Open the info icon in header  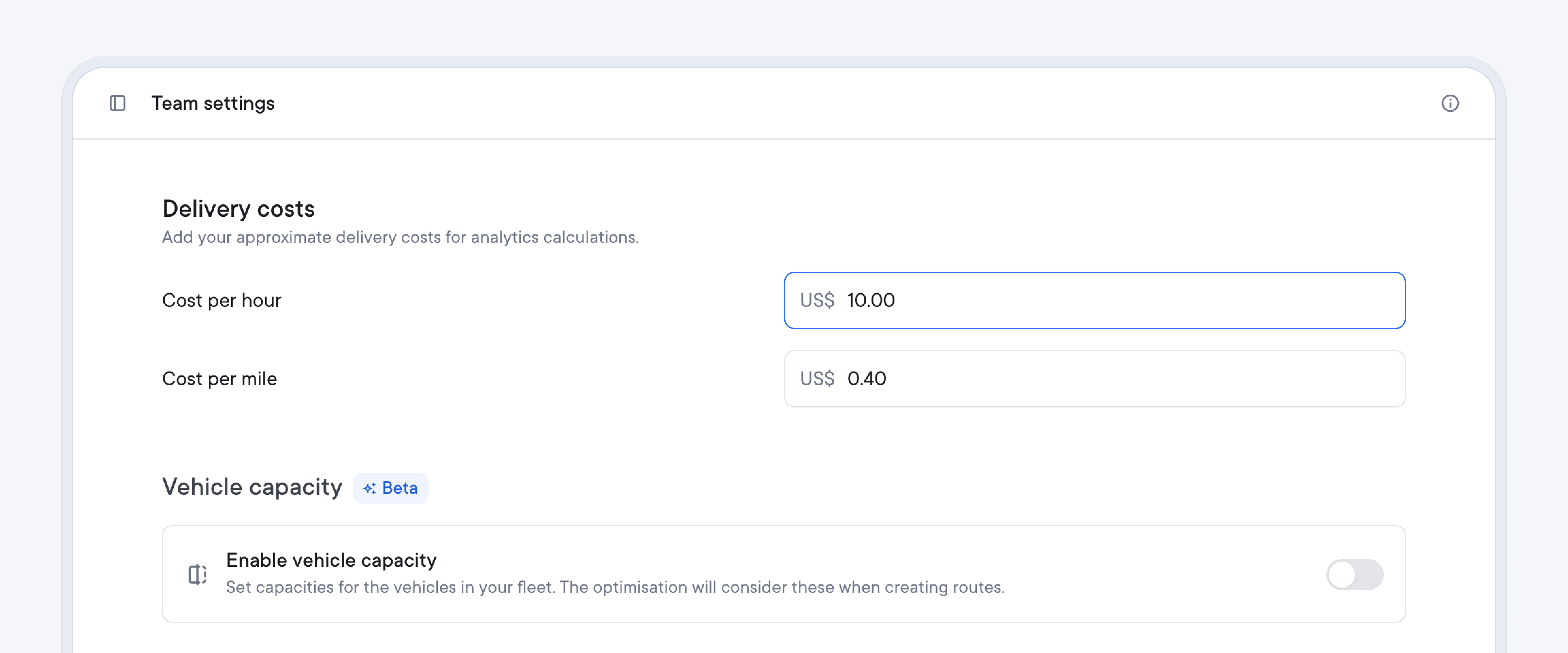1450,104
